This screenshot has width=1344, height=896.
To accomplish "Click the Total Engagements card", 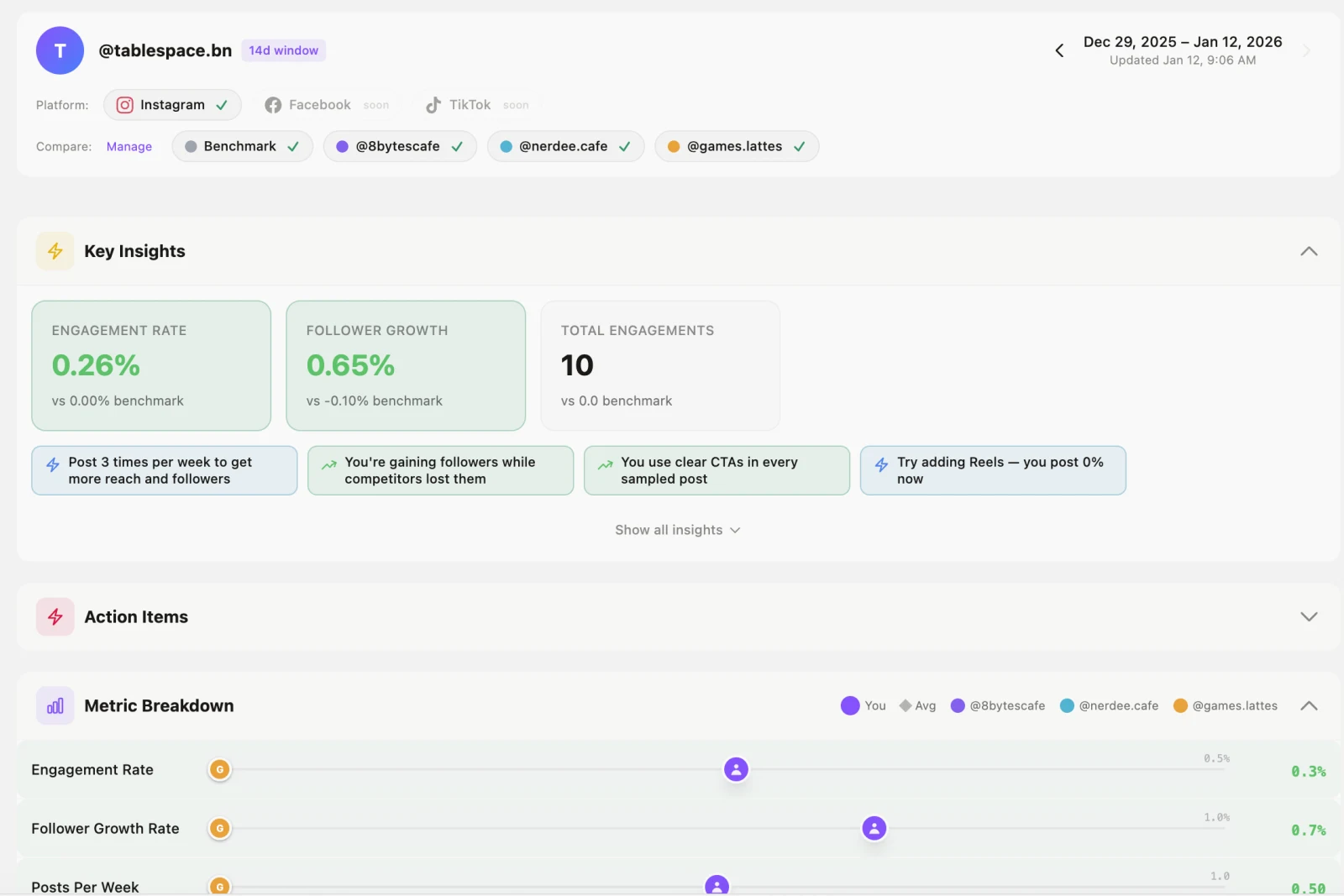I will 660,366.
